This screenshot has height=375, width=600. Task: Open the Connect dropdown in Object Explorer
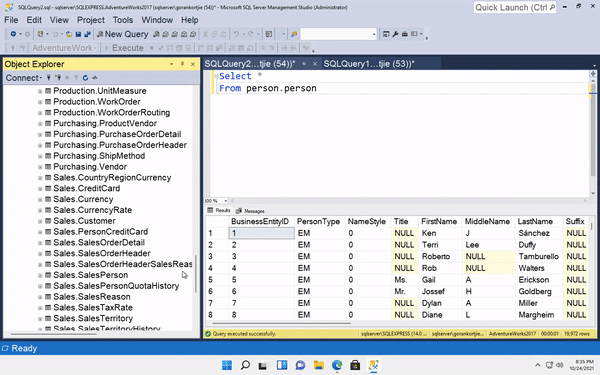click(x=24, y=78)
